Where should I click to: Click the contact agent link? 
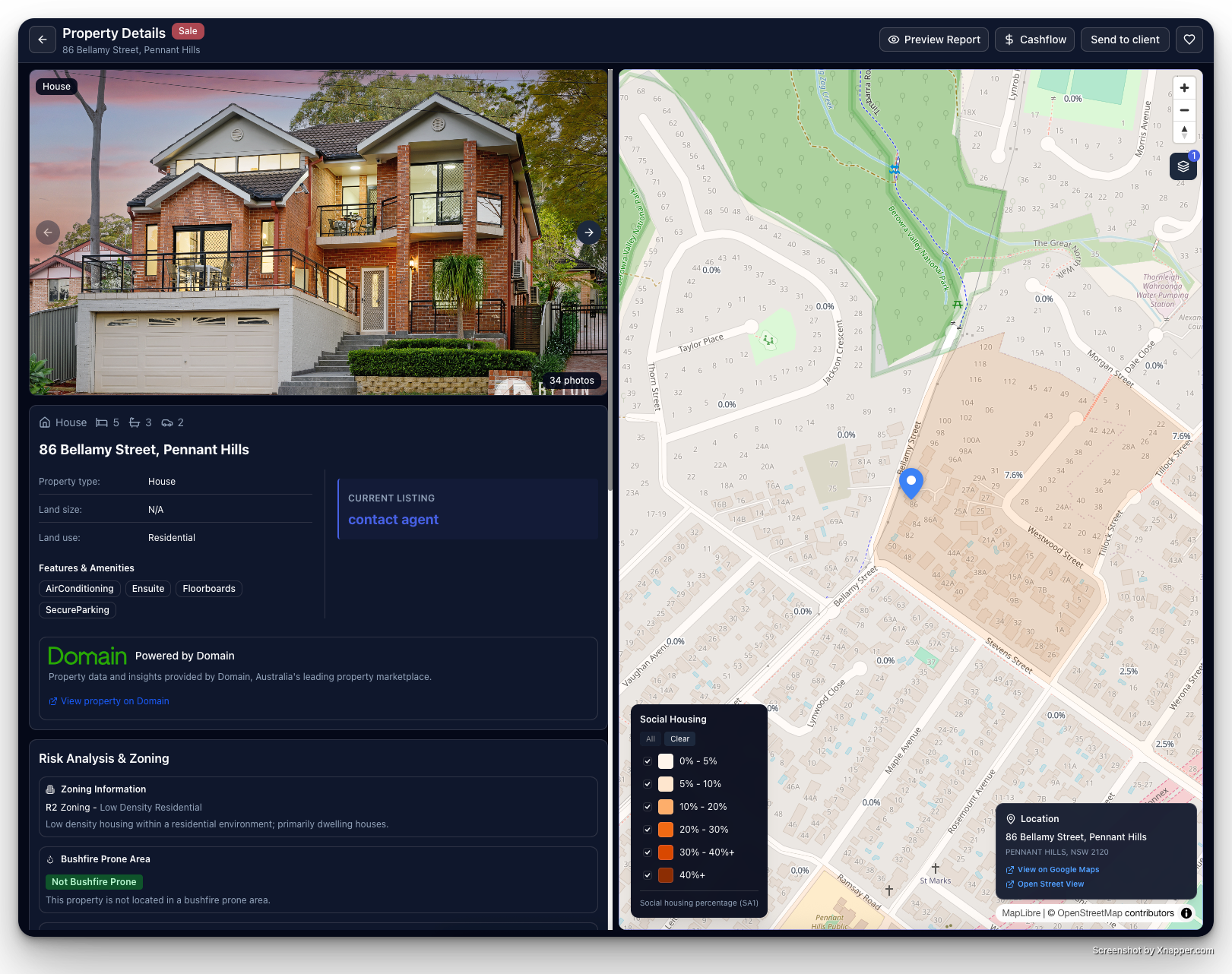393,520
